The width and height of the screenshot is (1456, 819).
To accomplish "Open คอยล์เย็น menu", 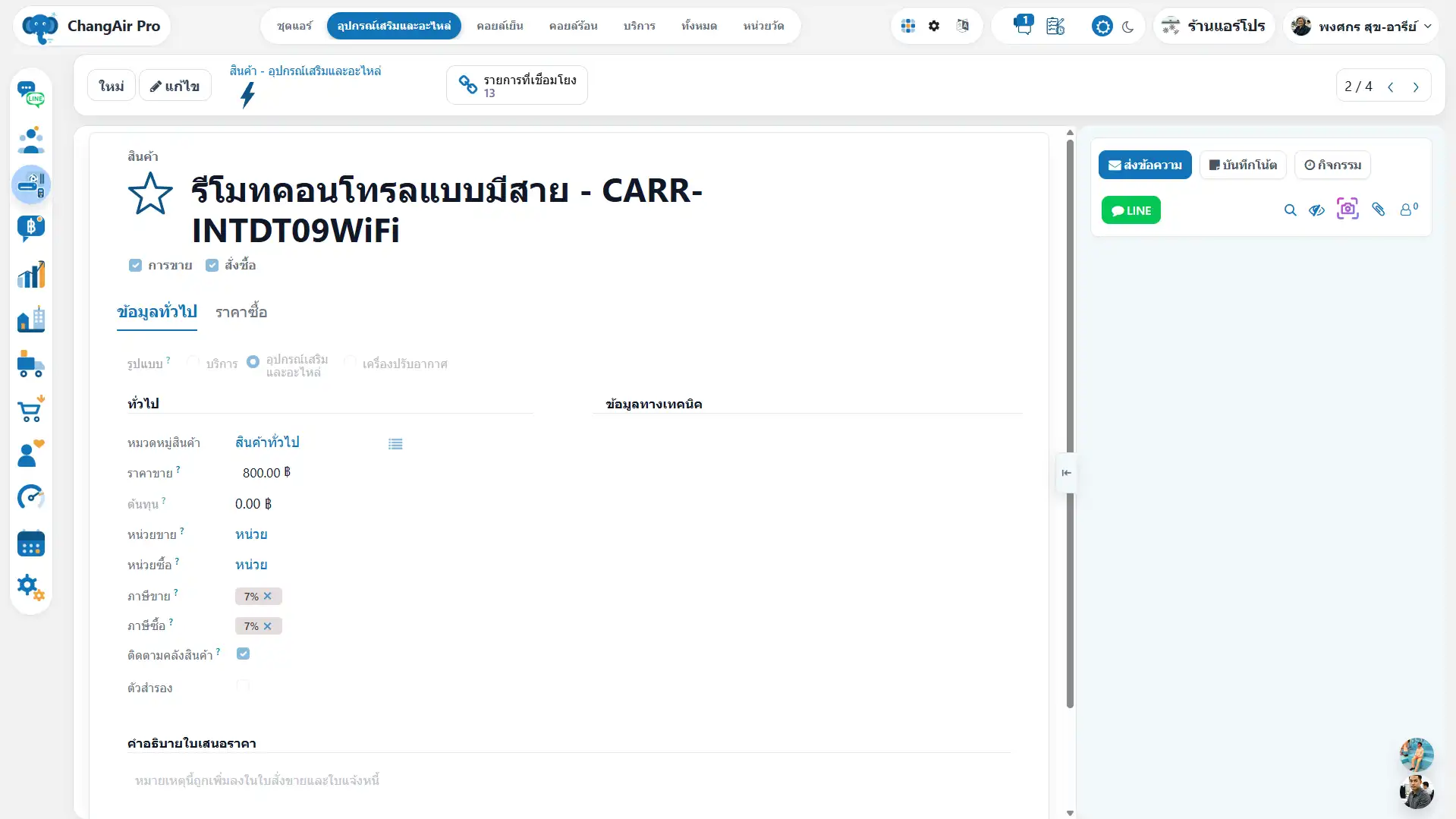I will click(x=500, y=26).
